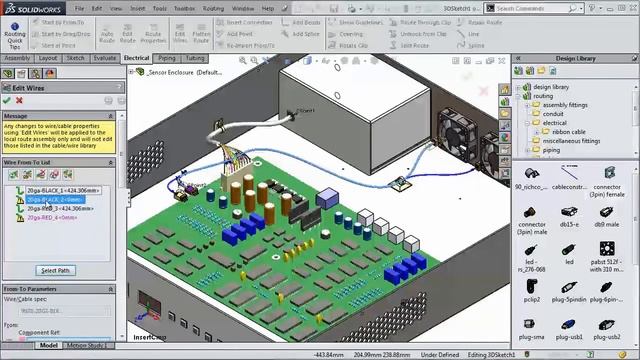
Task: Expand the Sensor Enclosure feature tree
Action: [131, 72]
